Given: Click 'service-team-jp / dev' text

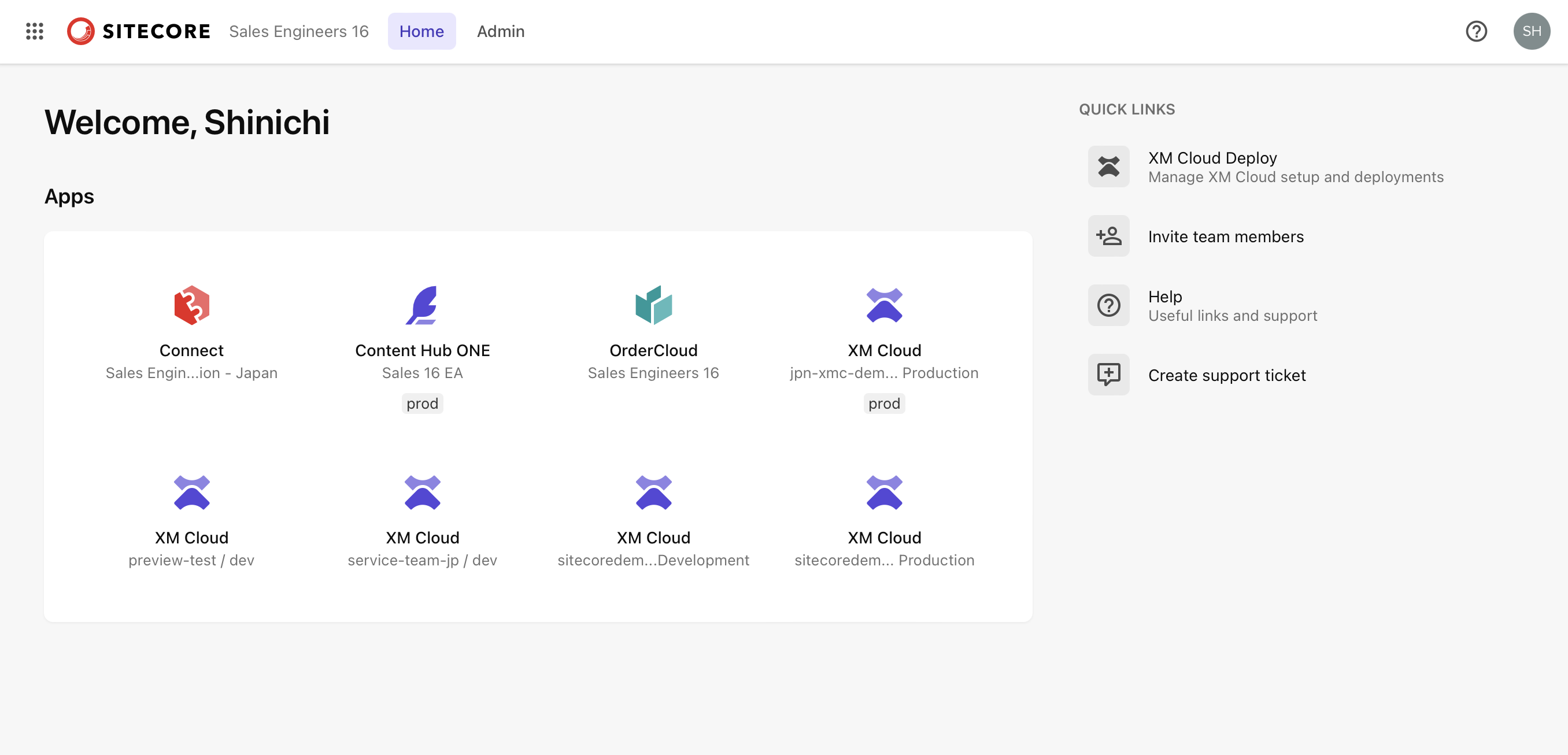Looking at the screenshot, I should tap(423, 560).
